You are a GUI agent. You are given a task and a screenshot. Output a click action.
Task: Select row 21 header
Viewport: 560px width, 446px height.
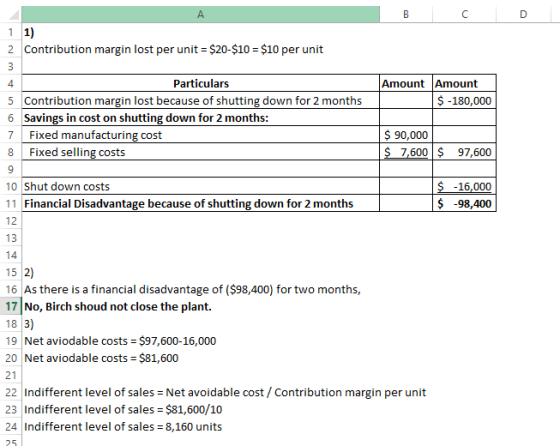click(10, 375)
